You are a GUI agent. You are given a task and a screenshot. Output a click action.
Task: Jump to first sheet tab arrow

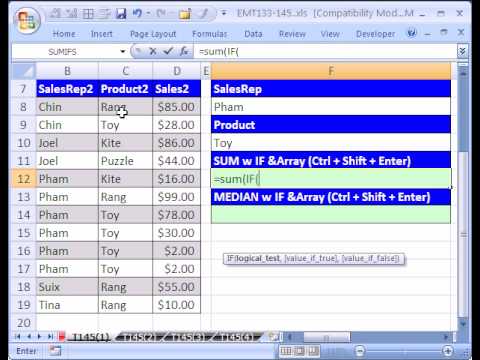click(x=18, y=337)
